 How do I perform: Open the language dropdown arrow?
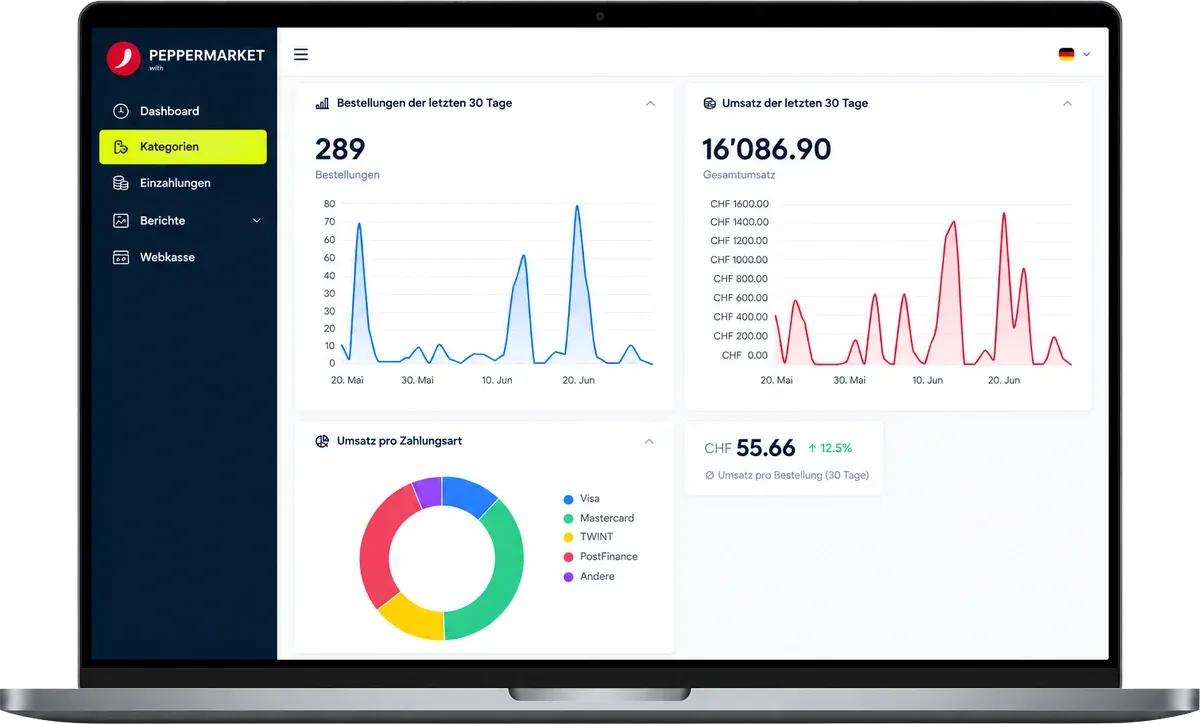[1086, 54]
